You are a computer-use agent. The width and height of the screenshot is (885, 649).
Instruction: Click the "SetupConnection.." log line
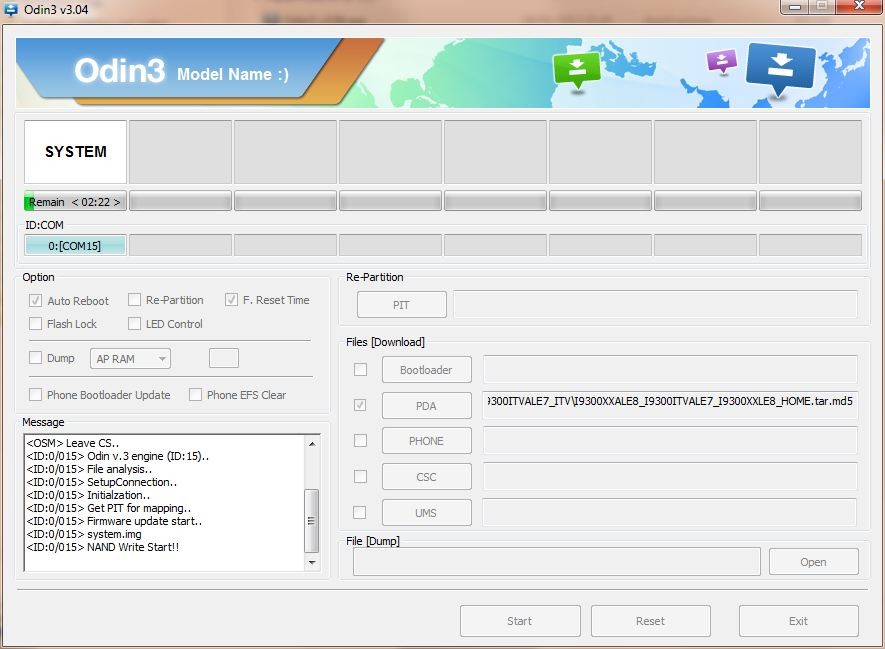[102, 482]
